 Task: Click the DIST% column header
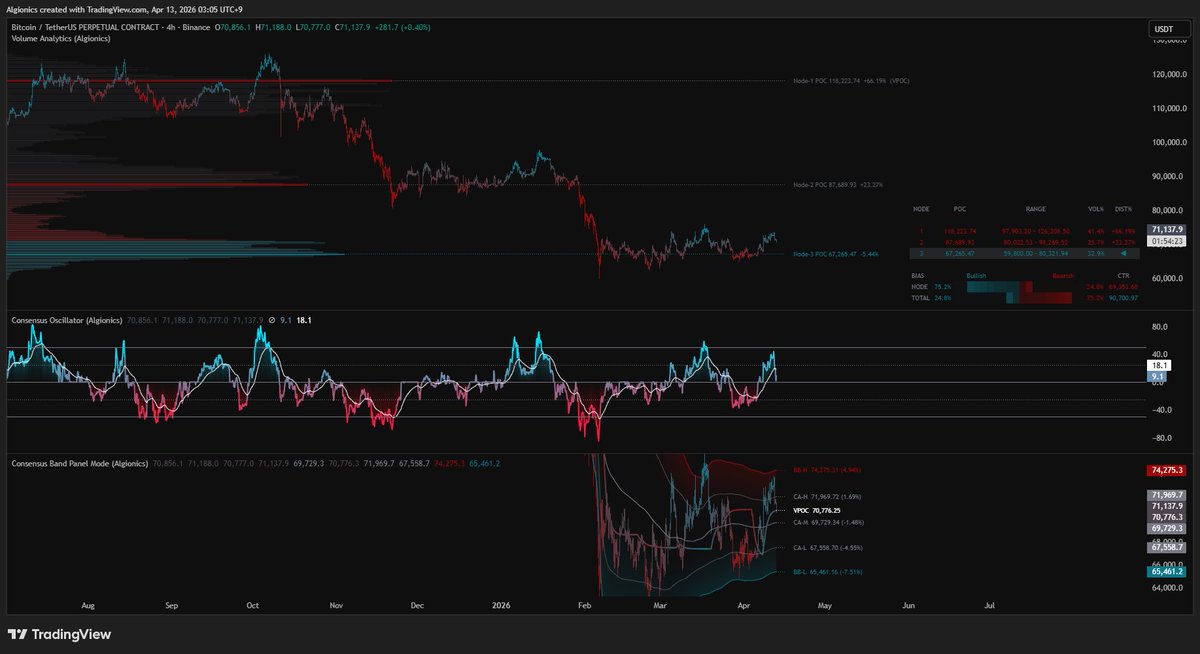click(1123, 209)
